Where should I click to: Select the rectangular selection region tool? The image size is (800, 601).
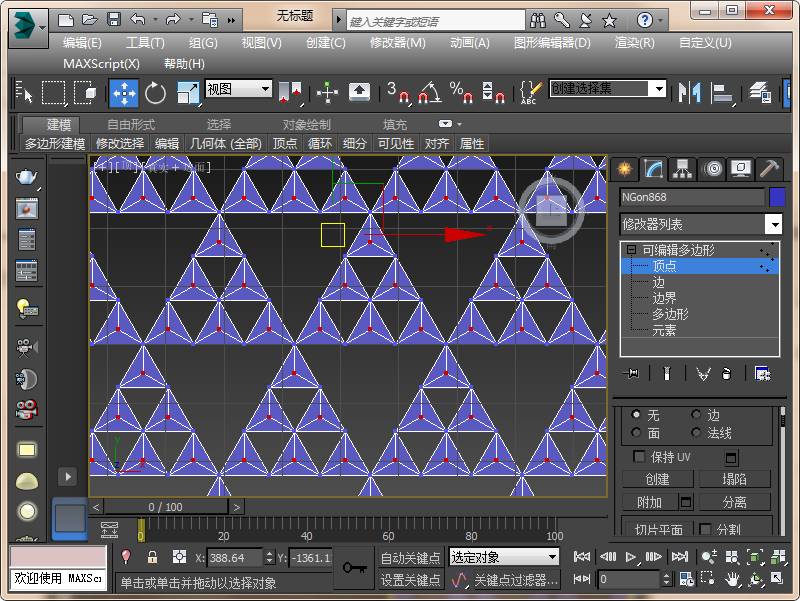pos(53,93)
